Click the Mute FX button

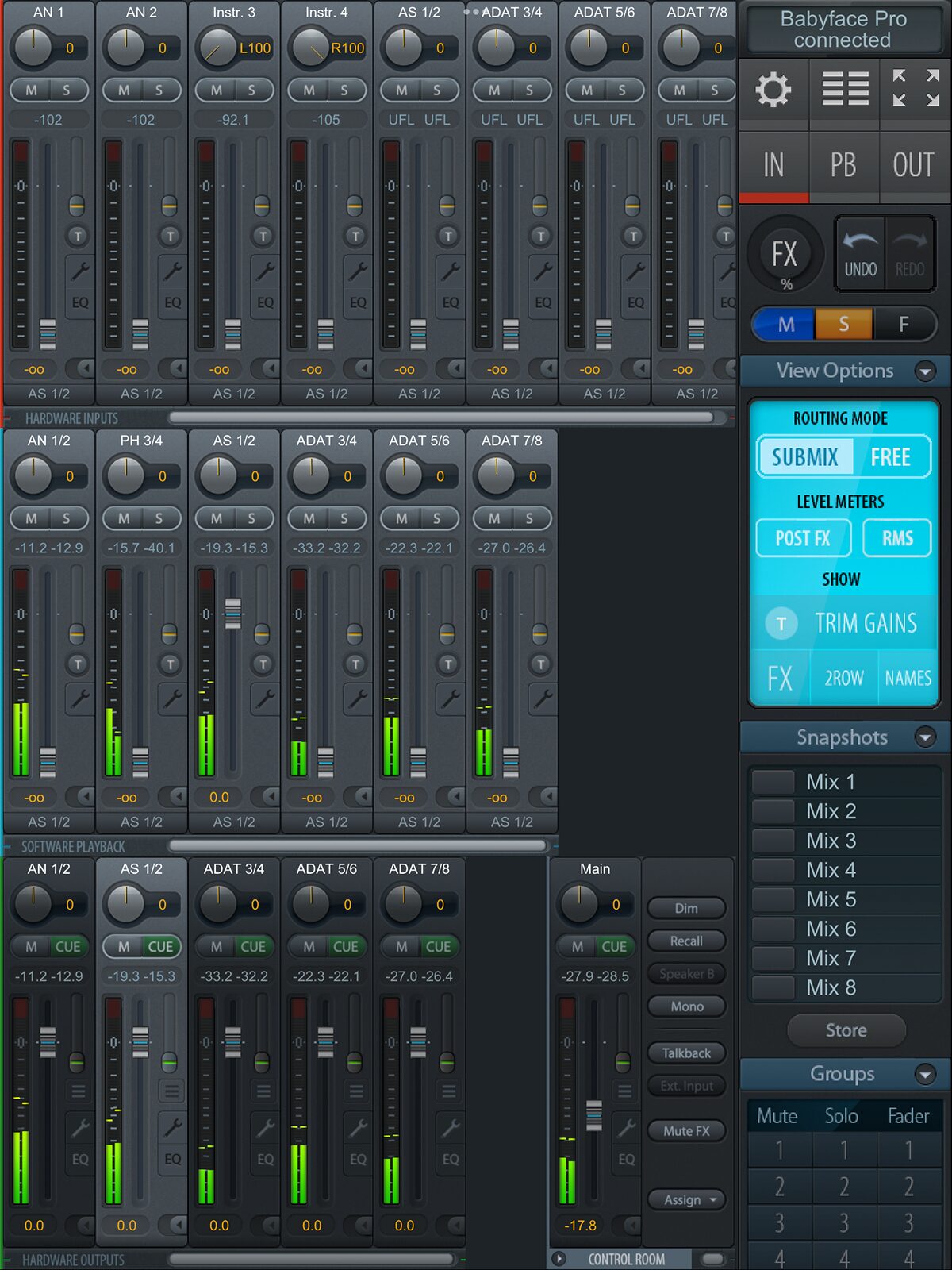[687, 1131]
